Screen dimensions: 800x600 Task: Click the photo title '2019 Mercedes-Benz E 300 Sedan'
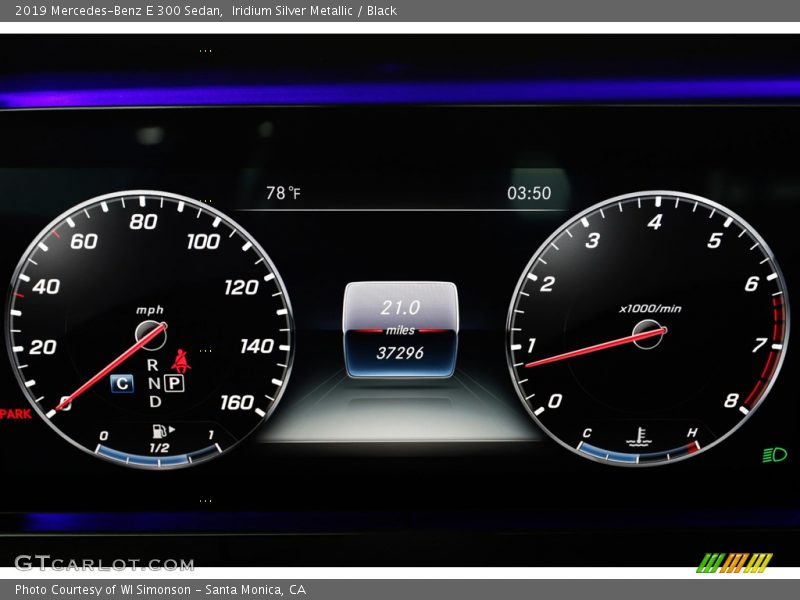coord(118,11)
